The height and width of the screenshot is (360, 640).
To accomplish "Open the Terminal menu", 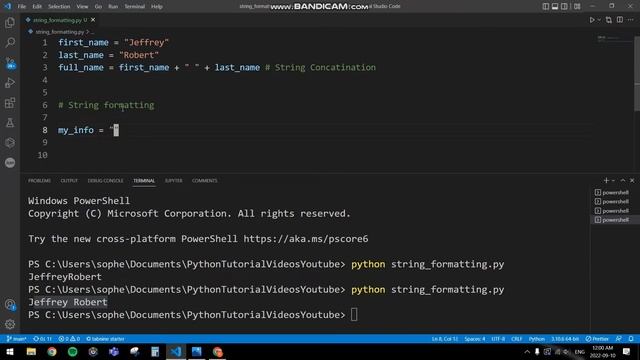I will [x=134, y=7].
